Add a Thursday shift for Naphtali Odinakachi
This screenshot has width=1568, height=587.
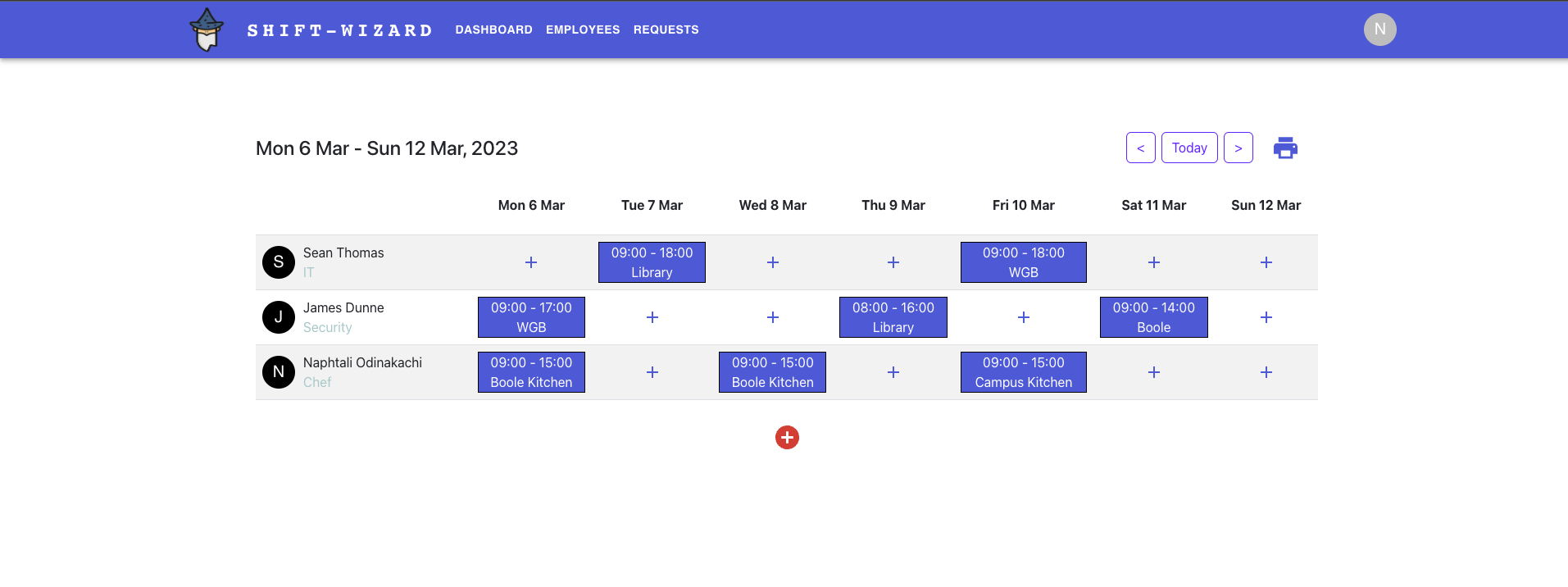coord(893,371)
